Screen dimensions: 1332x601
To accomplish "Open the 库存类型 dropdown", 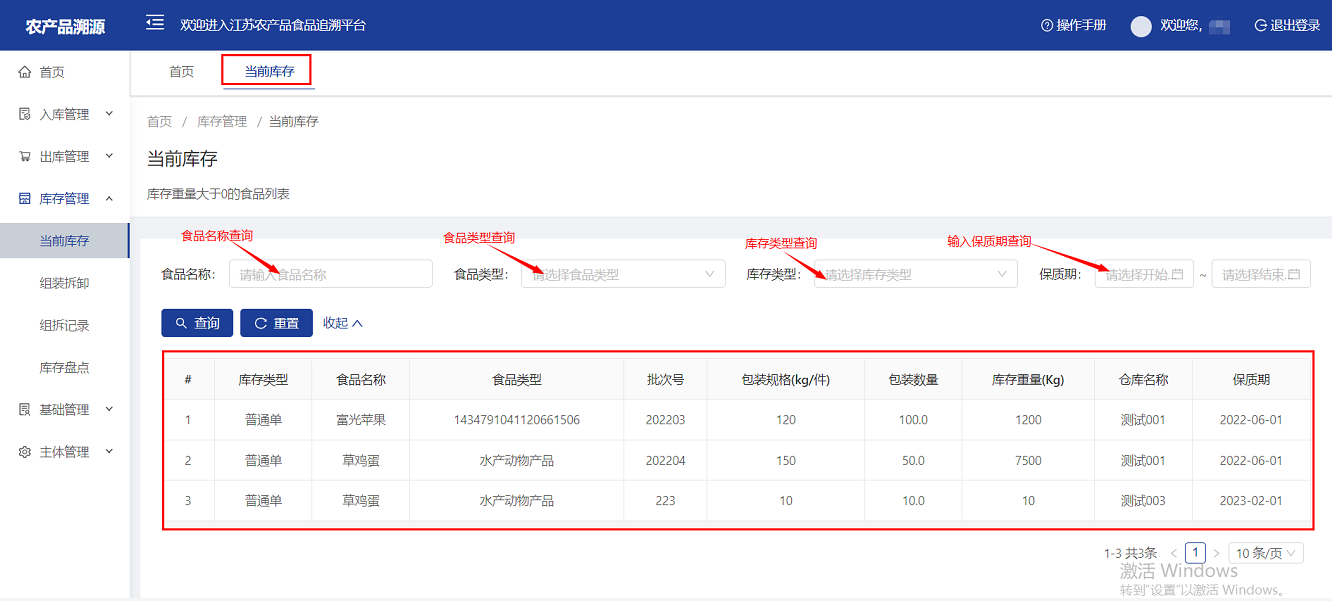I will click(915, 274).
